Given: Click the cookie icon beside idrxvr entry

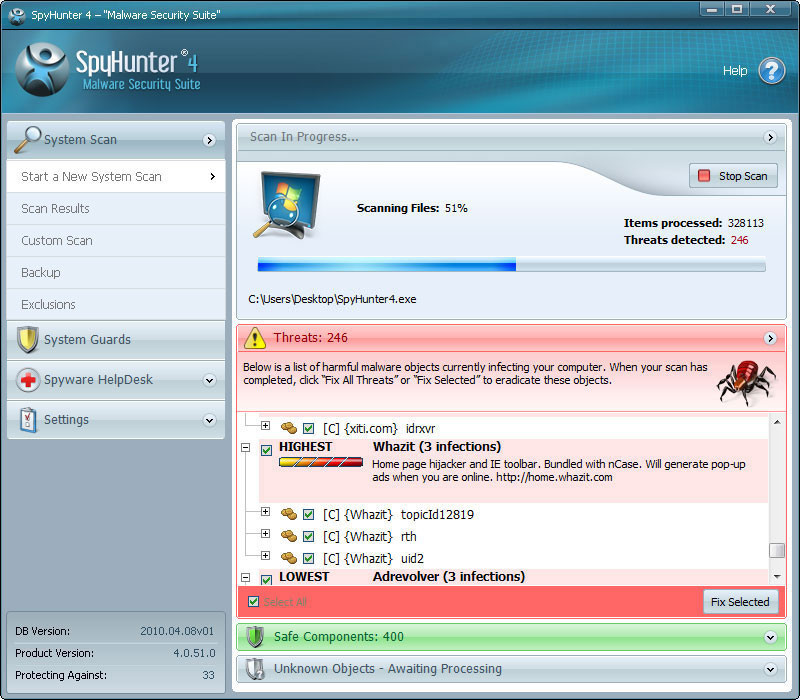Looking at the screenshot, I should [x=289, y=428].
